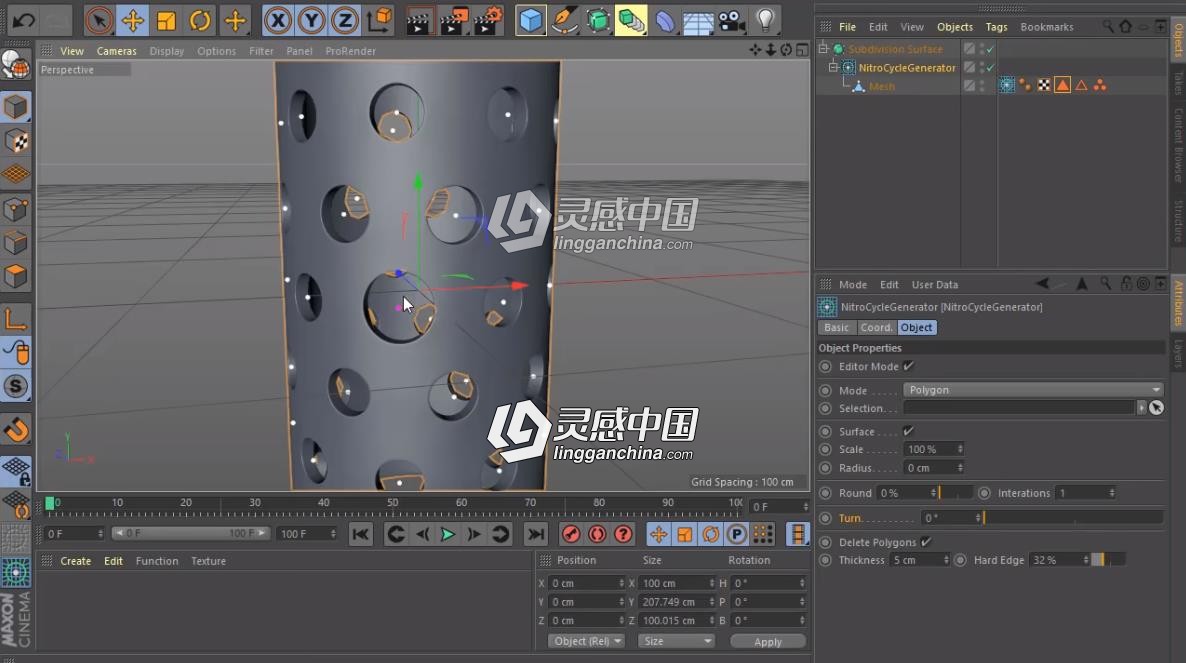Toggle the Delete Polygons checkbox
The image size is (1186, 663).
(926, 542)
